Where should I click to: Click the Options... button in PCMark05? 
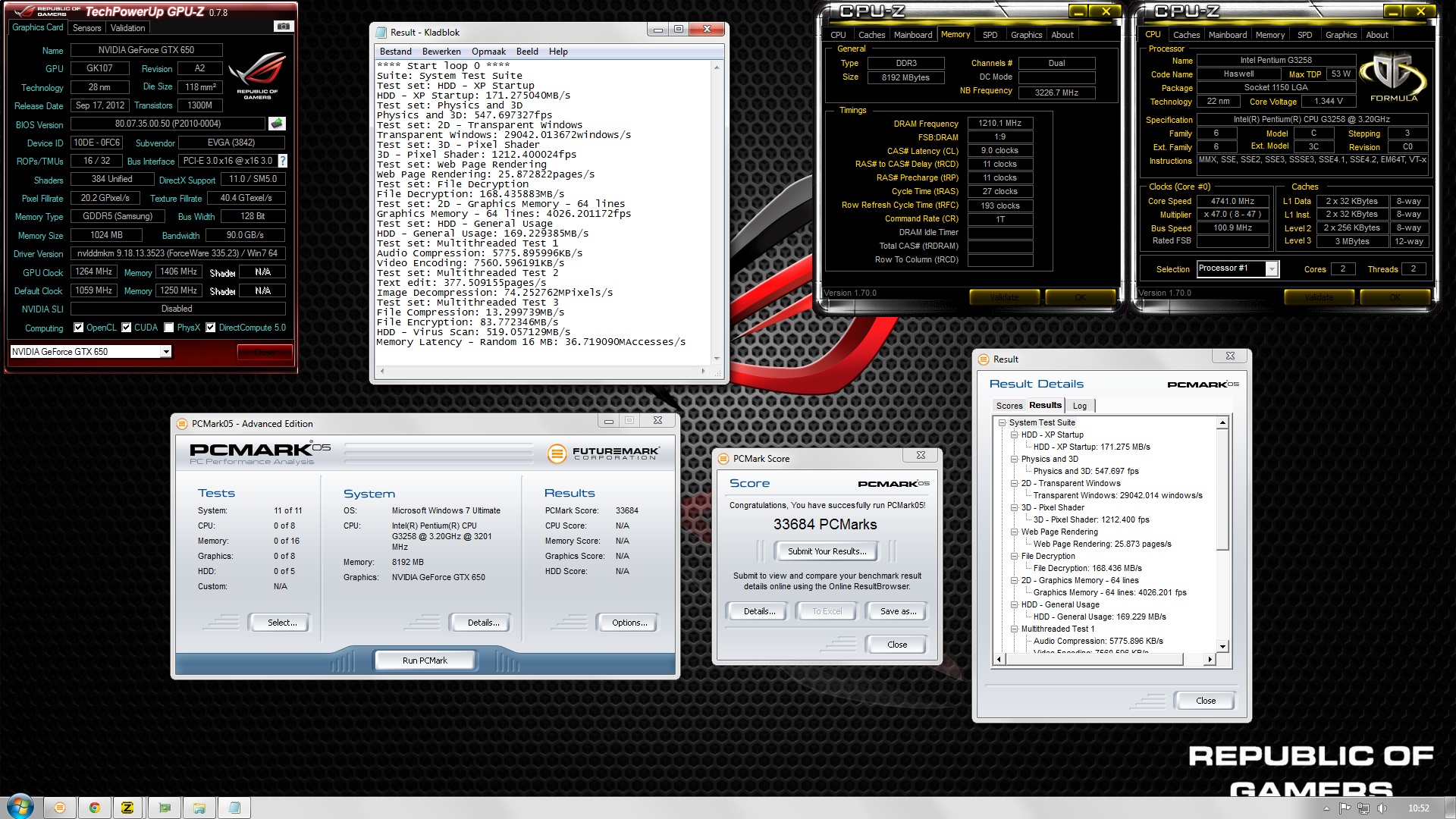[x=629, y=623]
